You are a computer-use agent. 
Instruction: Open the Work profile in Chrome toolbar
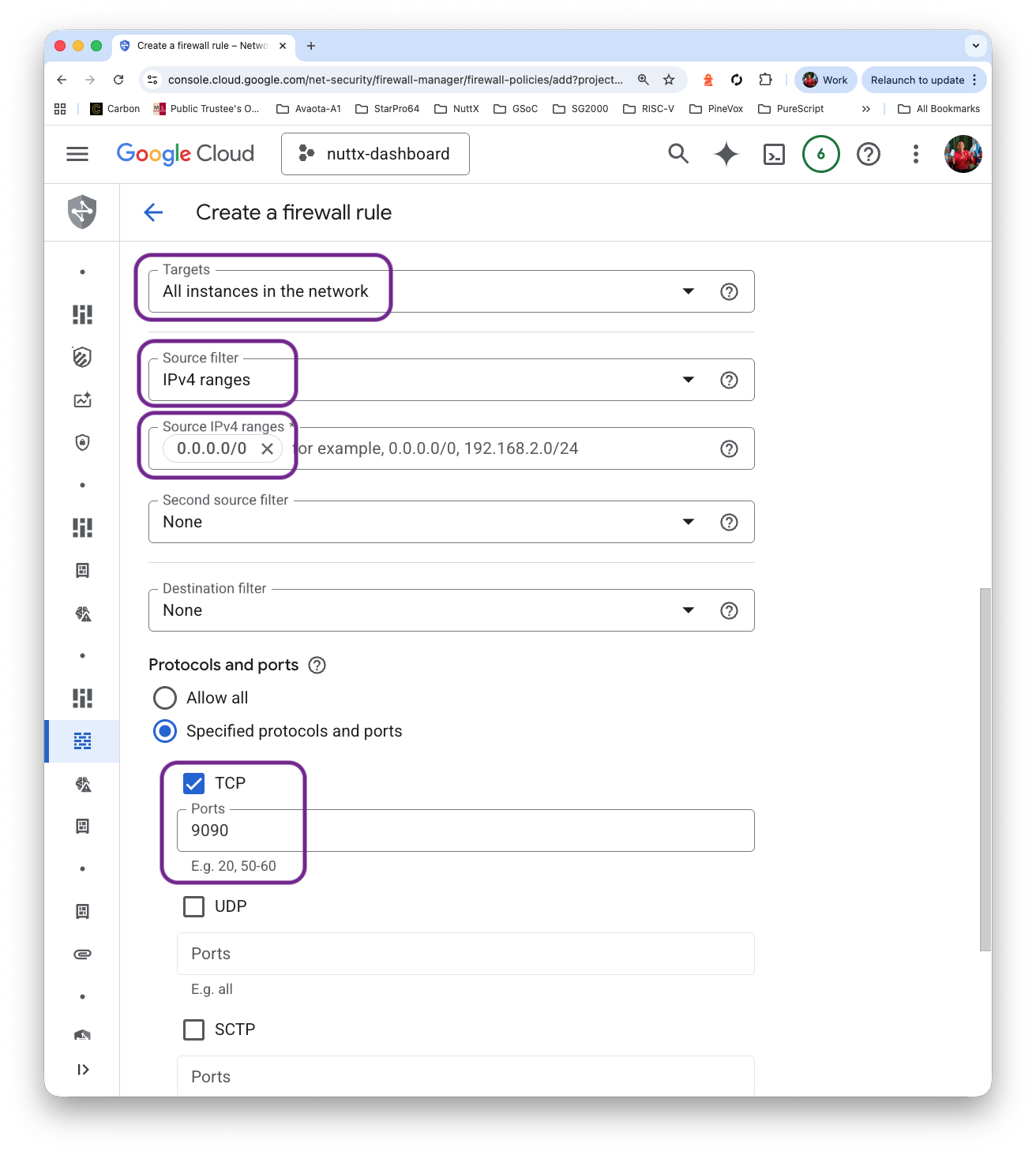[824, 79]
